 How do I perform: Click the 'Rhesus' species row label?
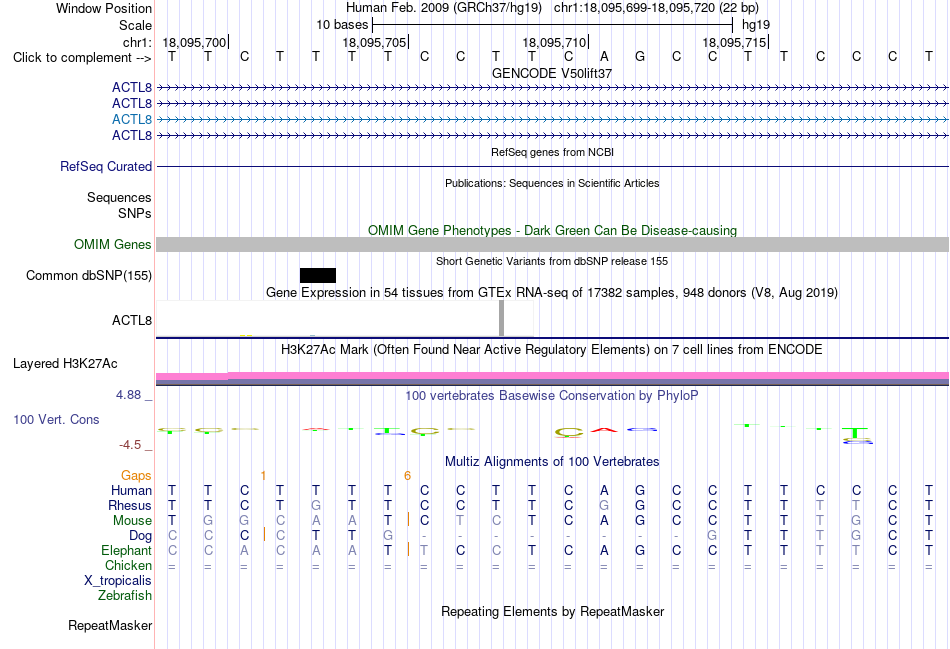pos(130,505)
